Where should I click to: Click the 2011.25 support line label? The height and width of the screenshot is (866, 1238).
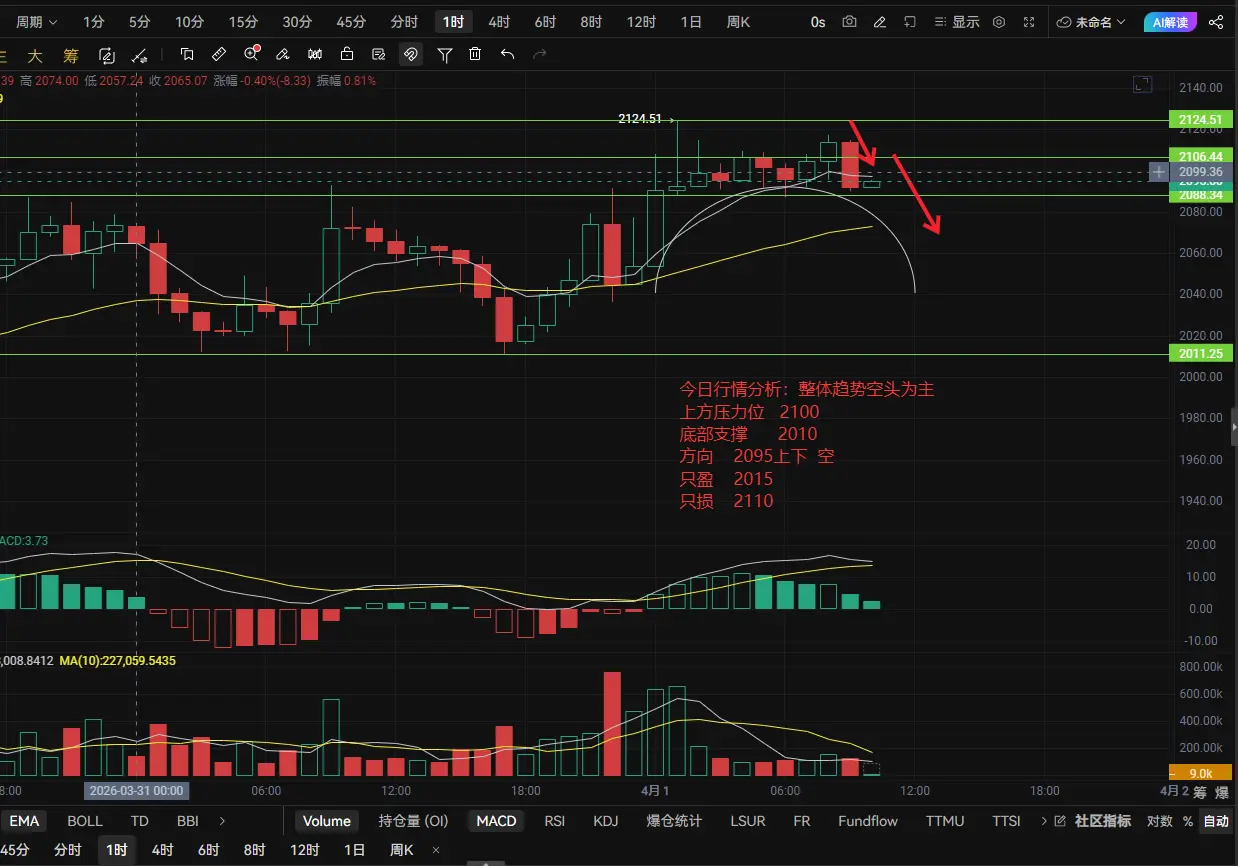tap(1200, 354)
